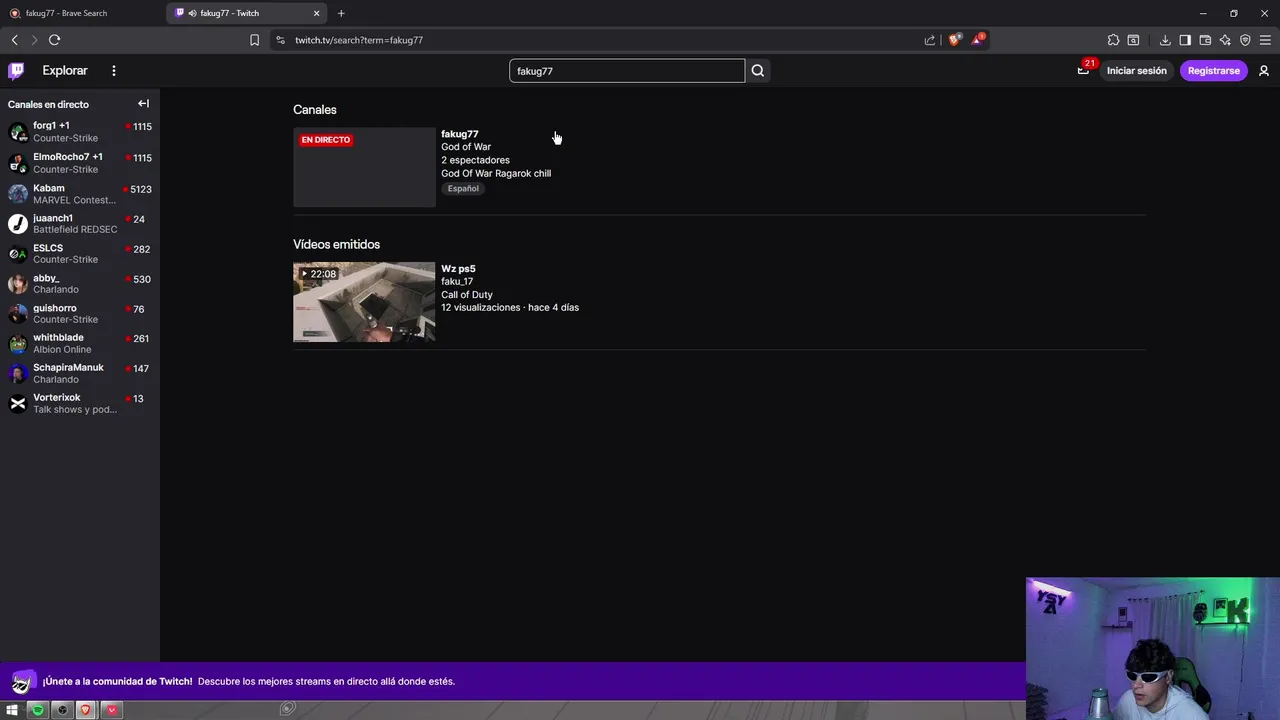
Task: Open the browser downloads icon
Action: tap(1165, 40)
